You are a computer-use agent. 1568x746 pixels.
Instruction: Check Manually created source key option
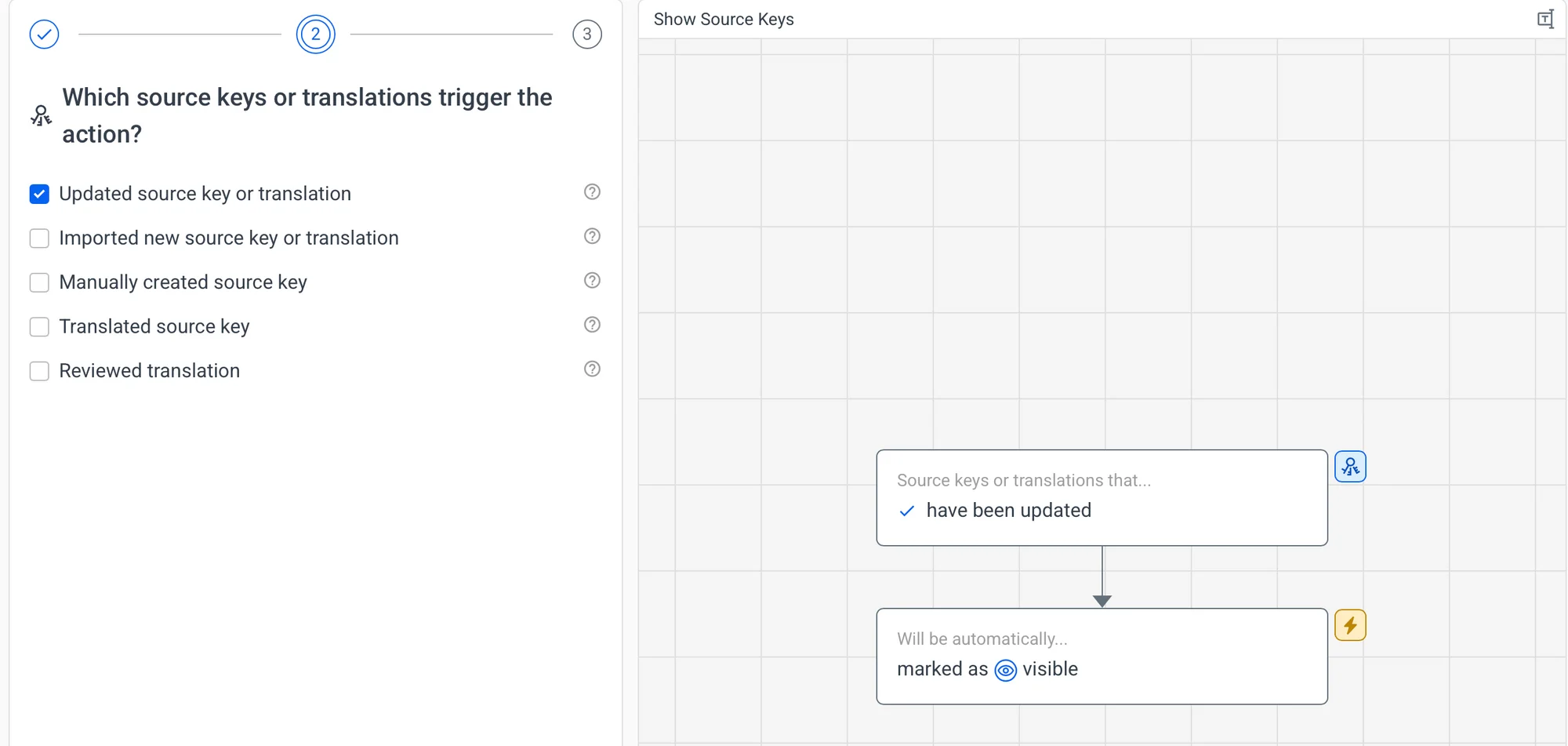tap(39, 282)
